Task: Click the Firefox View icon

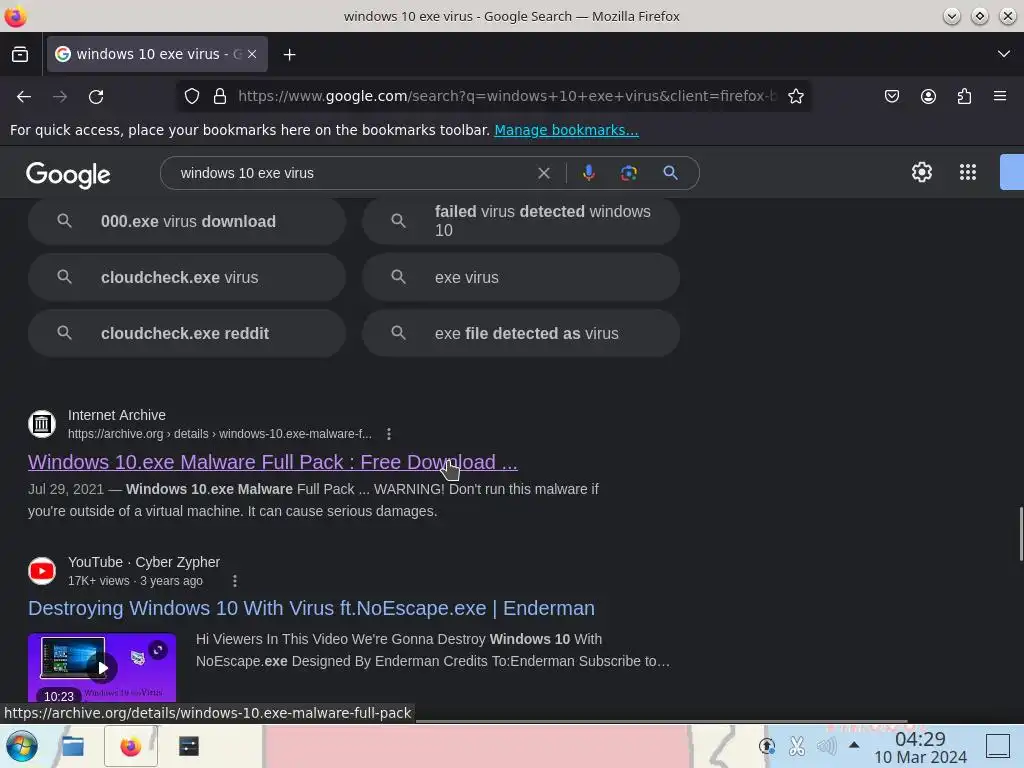Action: coord(20,54)
